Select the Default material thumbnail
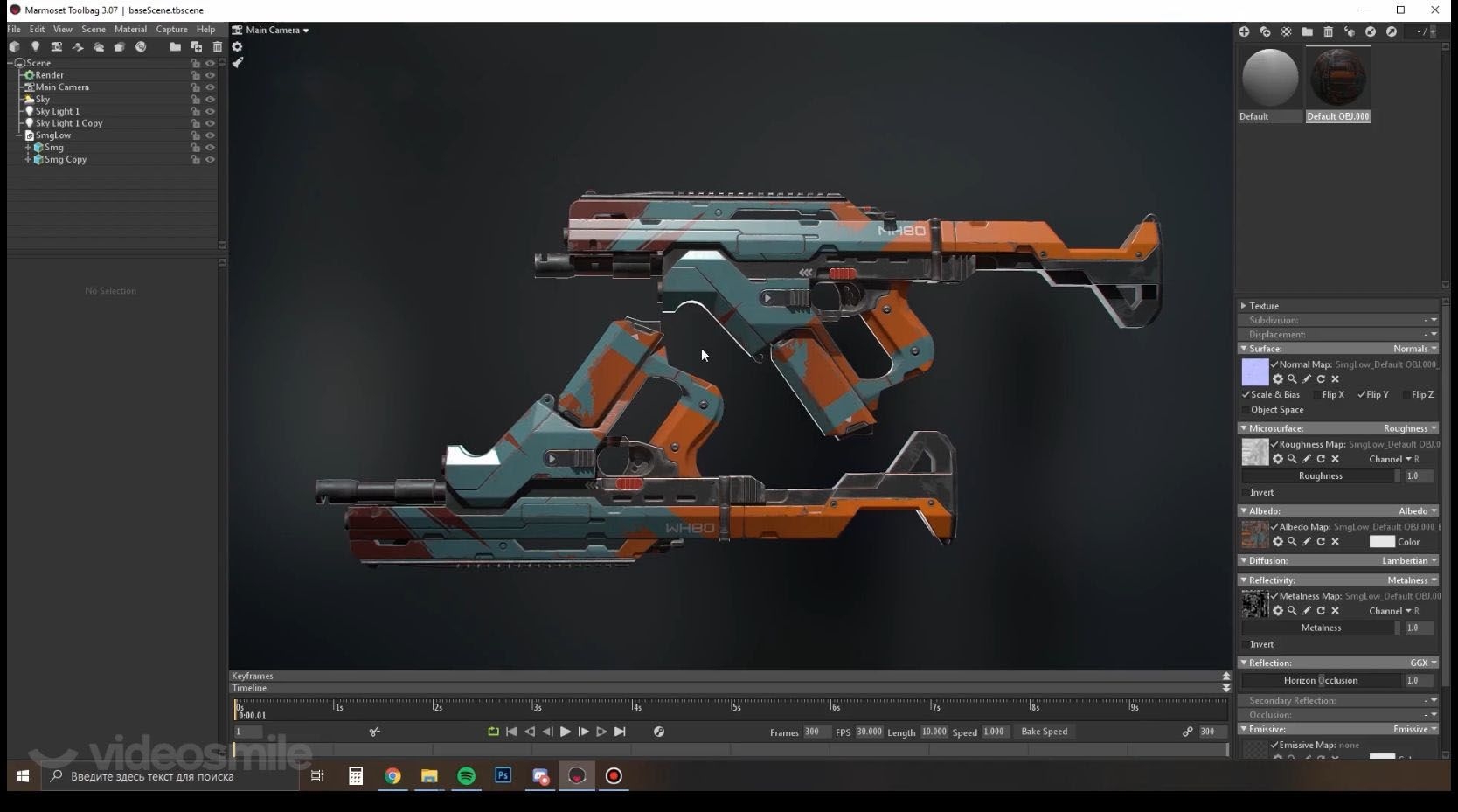 click(1270, 78)
